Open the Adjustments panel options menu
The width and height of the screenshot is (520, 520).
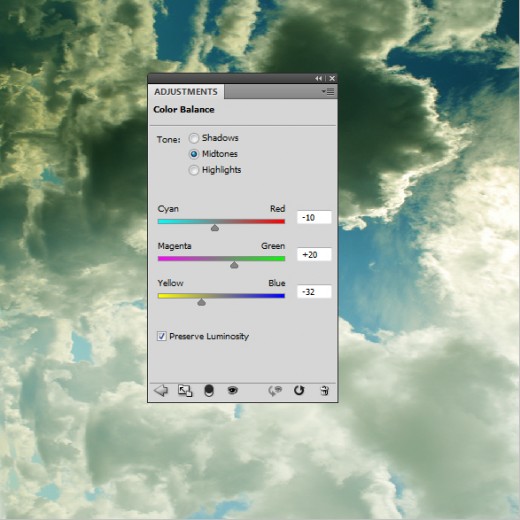[x=328, y=92]
